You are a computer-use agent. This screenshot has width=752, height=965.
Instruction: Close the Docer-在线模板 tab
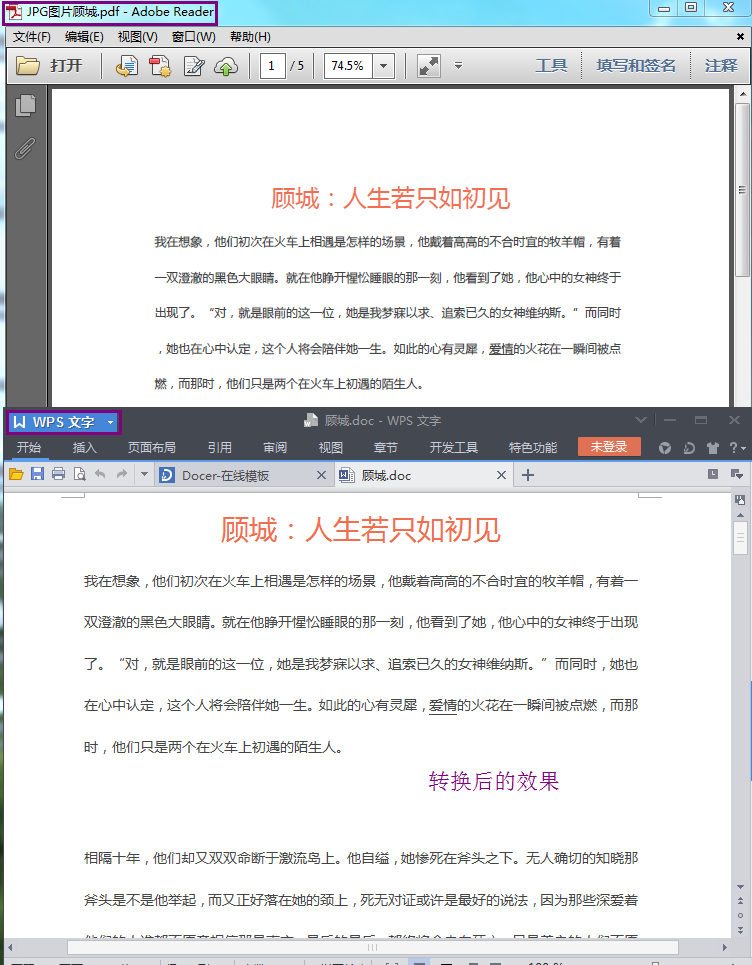[x=321, y=475]
